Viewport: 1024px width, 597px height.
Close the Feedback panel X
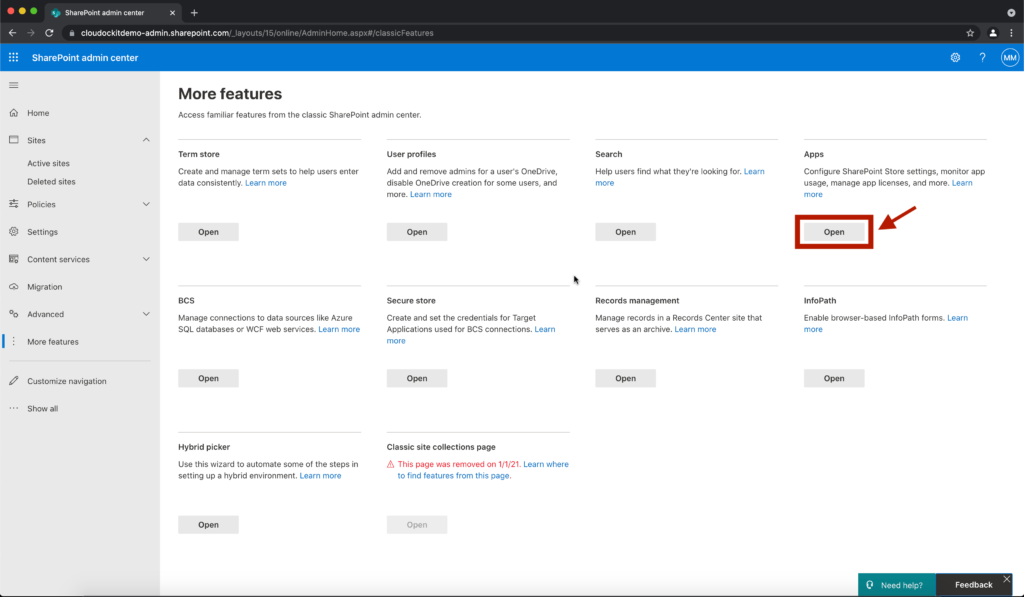(x=1006, y=579)
